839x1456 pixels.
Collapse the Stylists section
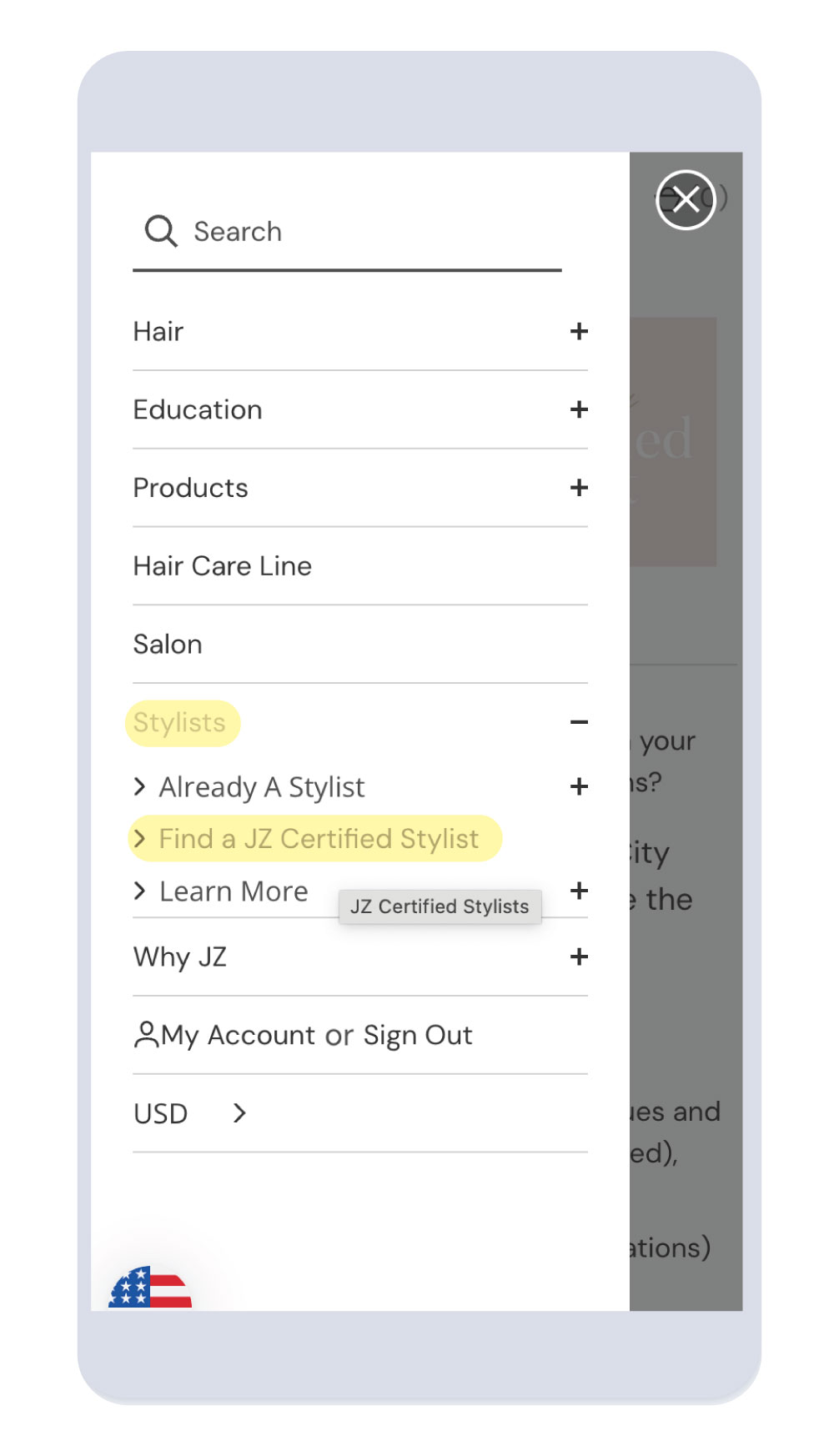click(579, 722)
